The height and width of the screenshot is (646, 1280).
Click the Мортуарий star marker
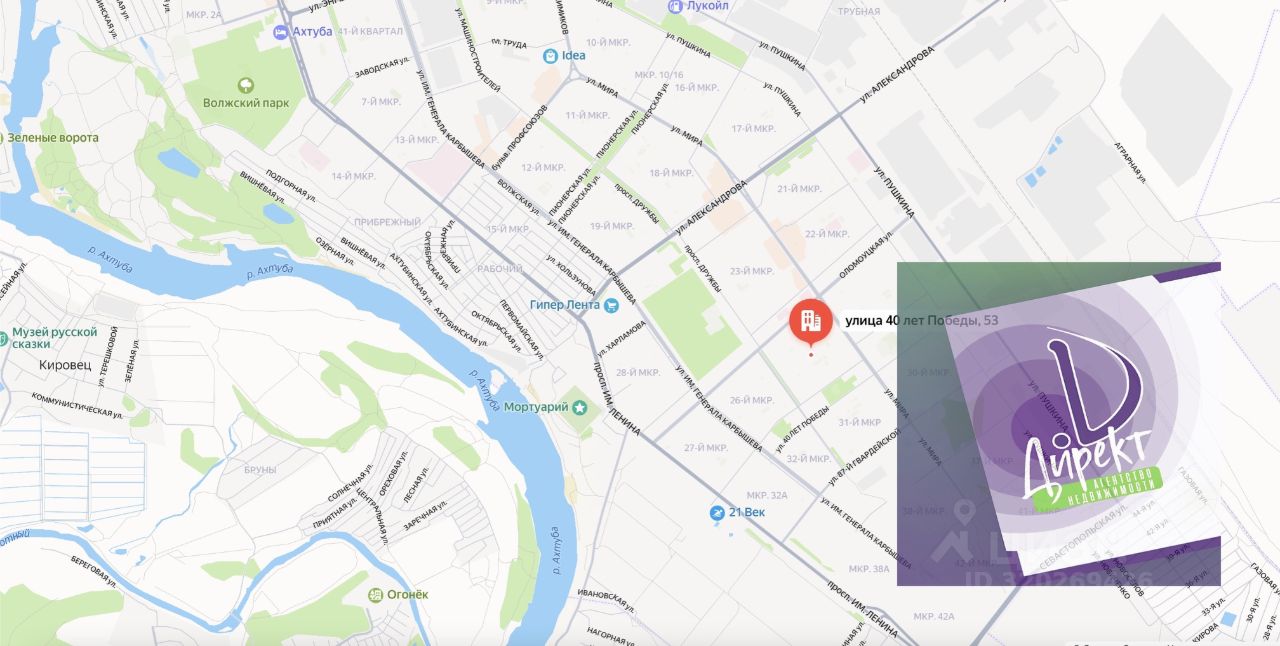click(579, 407)
